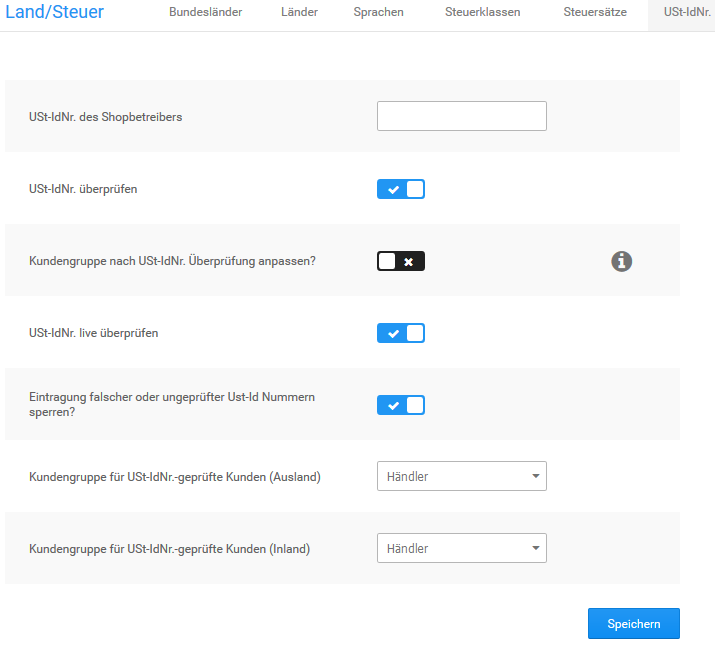
Task: Select the USt-IdNr. tab
Action: pos(686,13)
